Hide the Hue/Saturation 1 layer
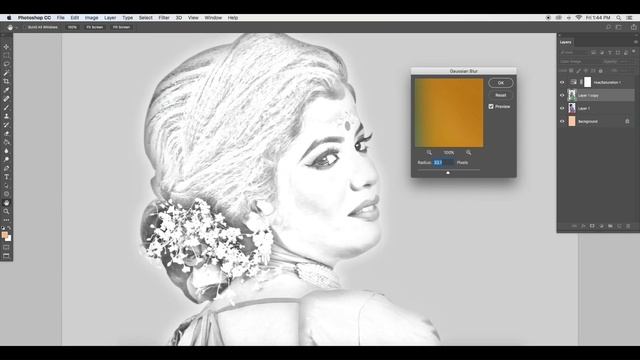Screen dimensions: 640x360 pyautogui.click(x=562, y=82)
